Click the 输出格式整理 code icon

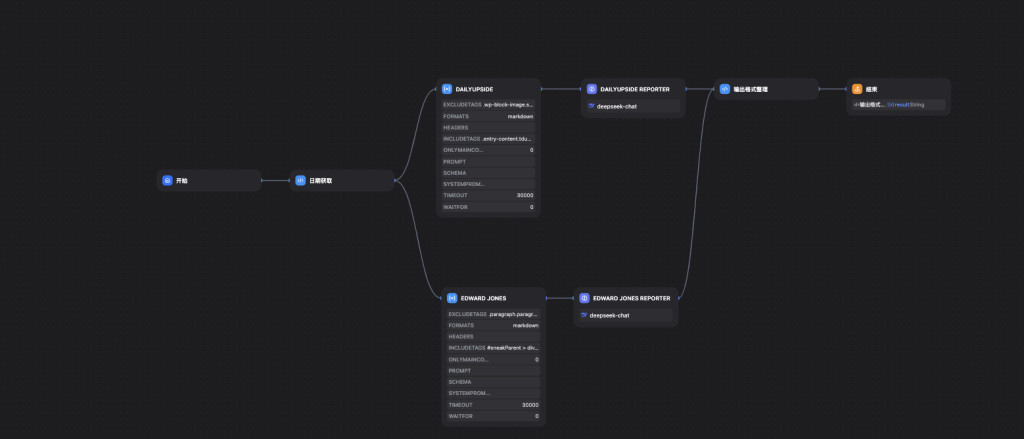725,89
